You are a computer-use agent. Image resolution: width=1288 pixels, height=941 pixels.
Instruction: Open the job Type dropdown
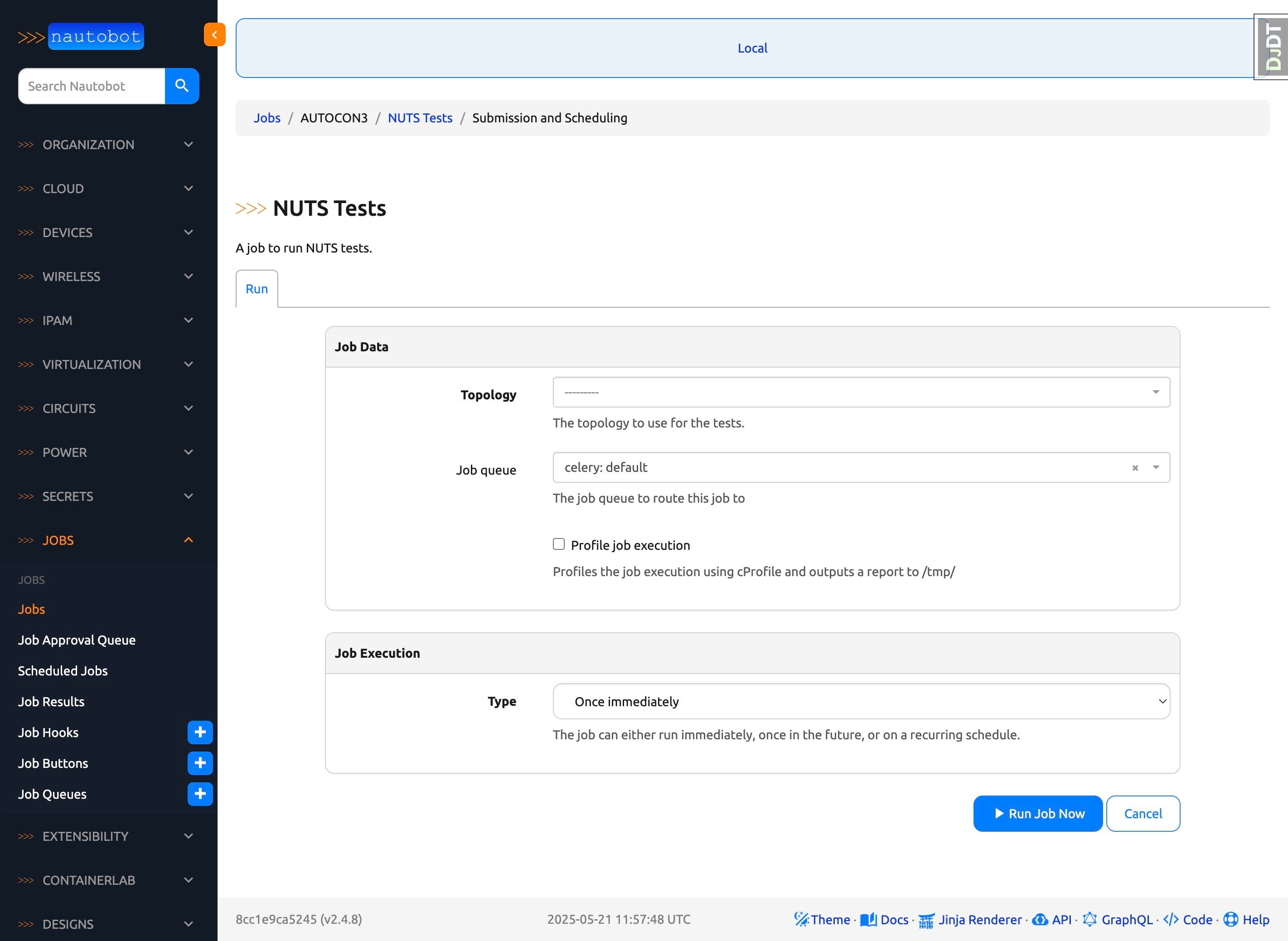860,702
